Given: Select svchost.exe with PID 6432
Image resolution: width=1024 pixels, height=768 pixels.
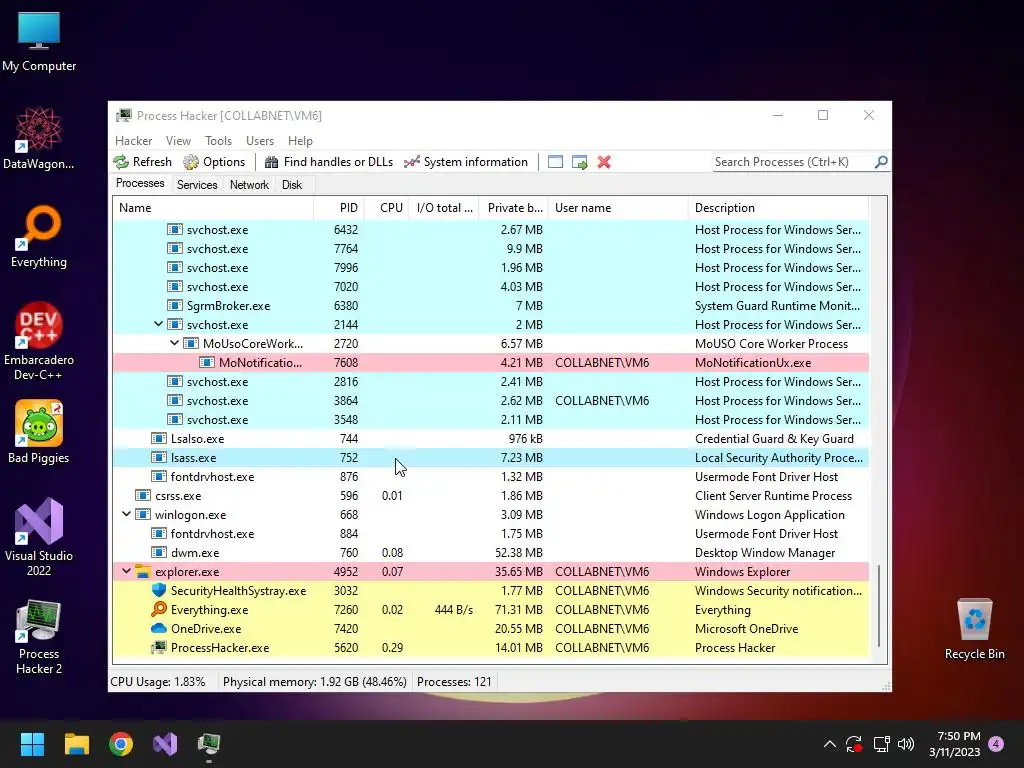Looking at the screenshot, I should (490, 230).
